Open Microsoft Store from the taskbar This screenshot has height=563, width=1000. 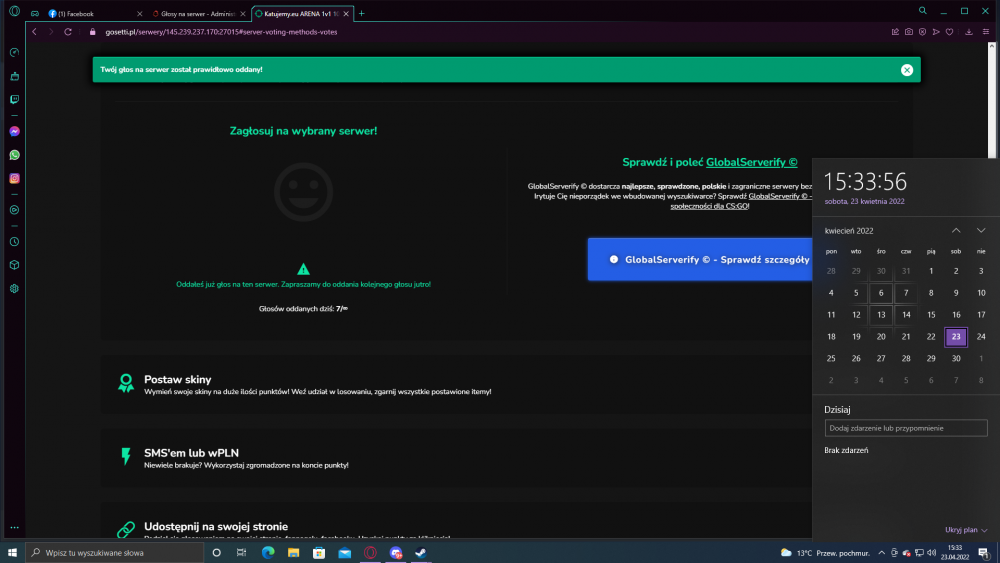point(319,553)
